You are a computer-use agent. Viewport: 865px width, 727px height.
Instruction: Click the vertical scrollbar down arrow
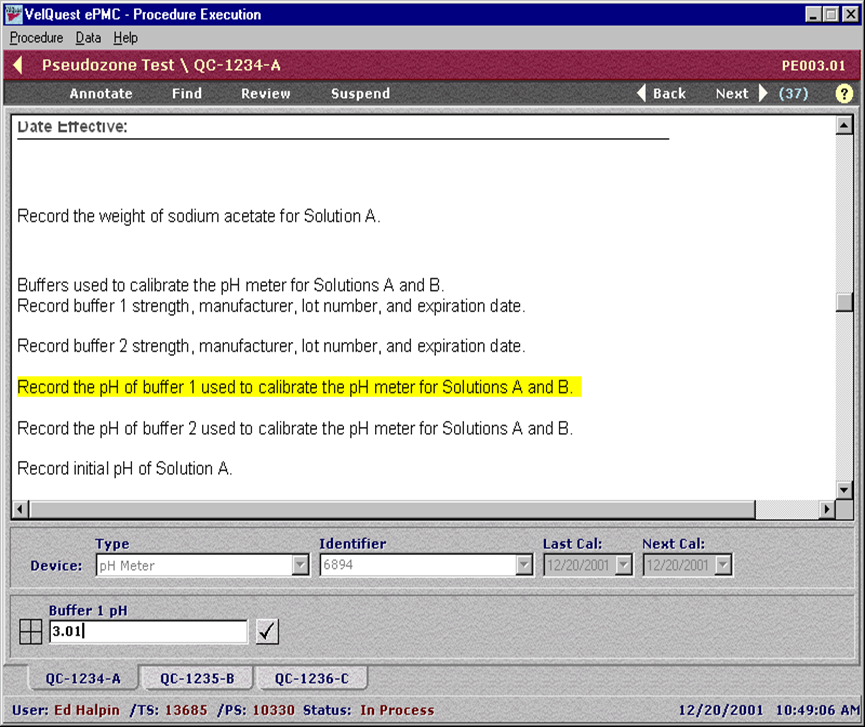pos(845,489)
